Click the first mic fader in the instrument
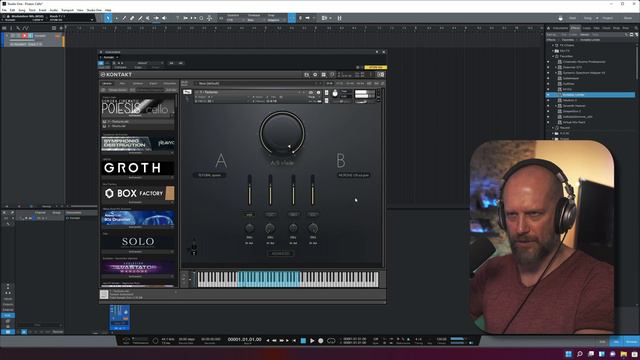 (x=249, y=190)
